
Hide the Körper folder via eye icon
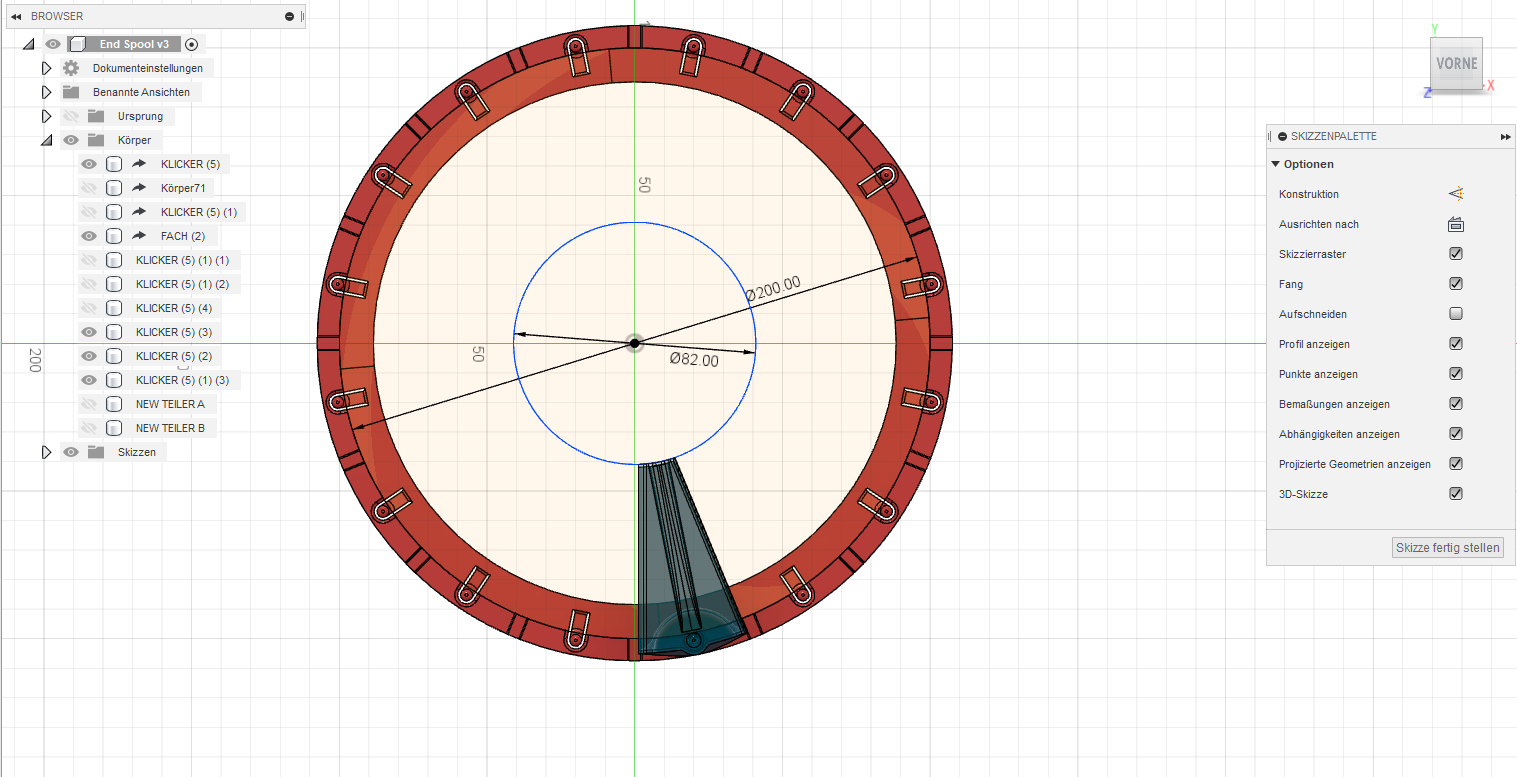pos(71,140)
